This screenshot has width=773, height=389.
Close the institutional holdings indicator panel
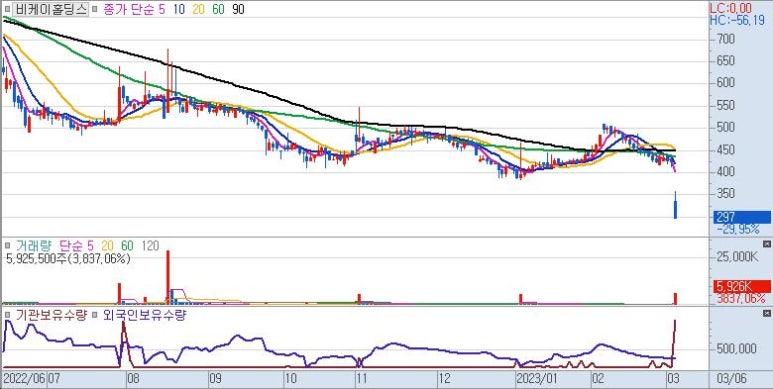pos(767,314)
